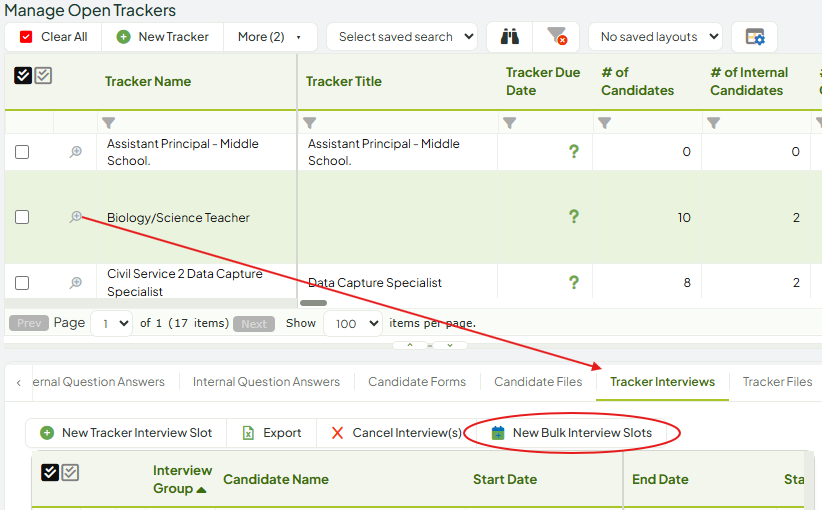This screenshot has height=510, width=822.
Task: Click New Tracker Interview Slot
Action: (126, 432)
